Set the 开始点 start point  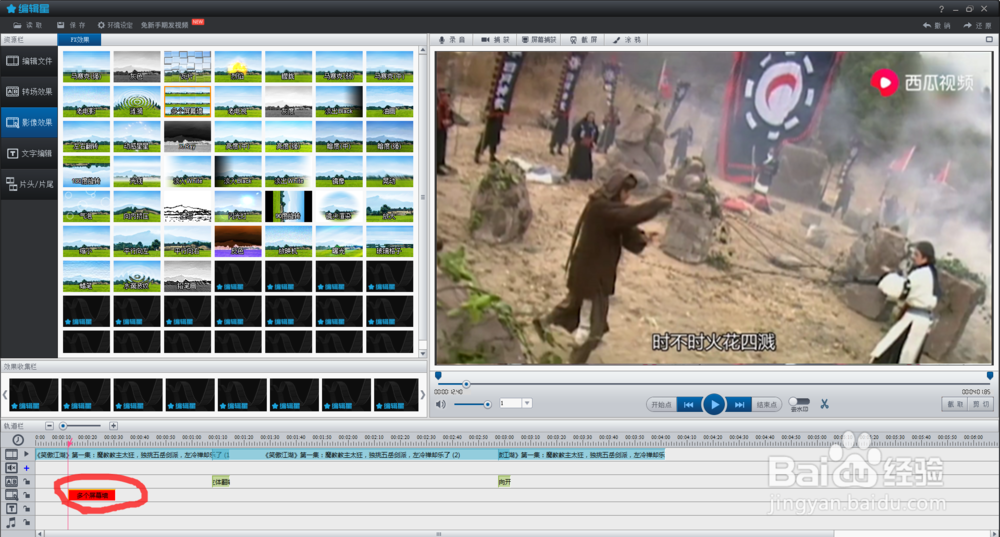coord(661,404)
